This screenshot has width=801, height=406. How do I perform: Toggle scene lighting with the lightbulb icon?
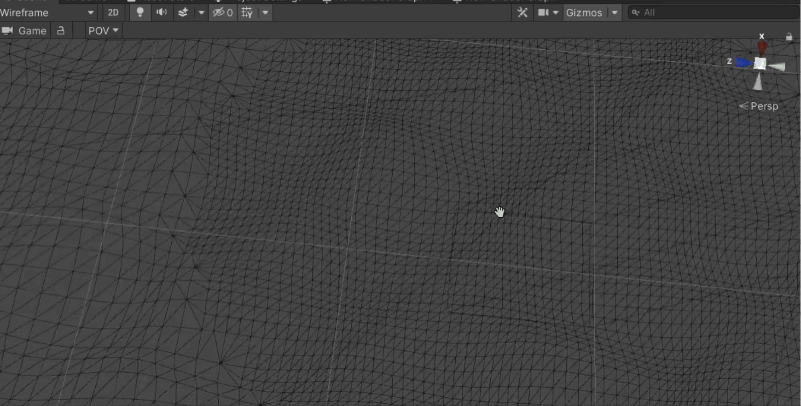click(x=140, y=13)
